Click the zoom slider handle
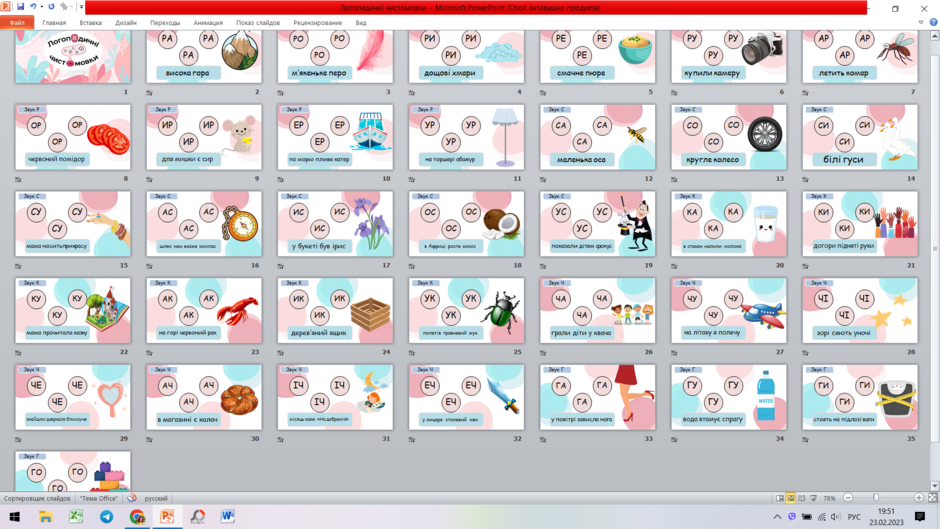Viewport: 940px width, 529px height. click(876, 498)
